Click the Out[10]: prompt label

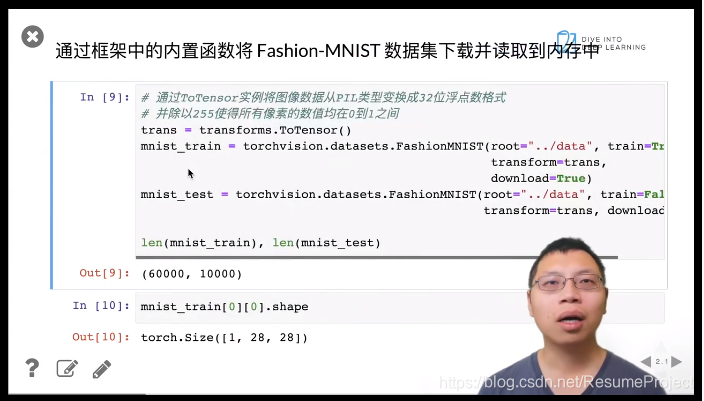(101, 337)
